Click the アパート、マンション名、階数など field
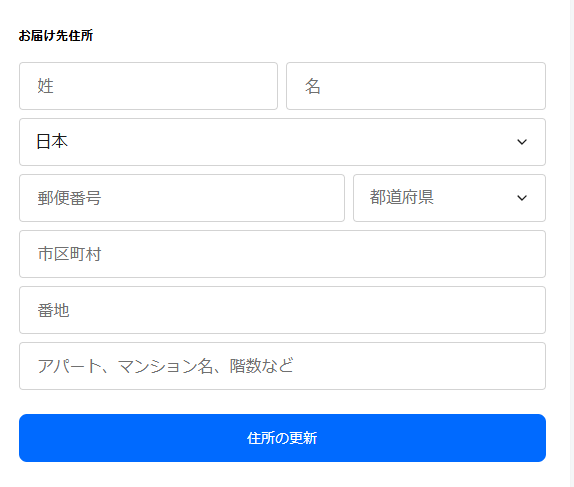This screenshot has width=574, height=487. click(x=282, y=366)
